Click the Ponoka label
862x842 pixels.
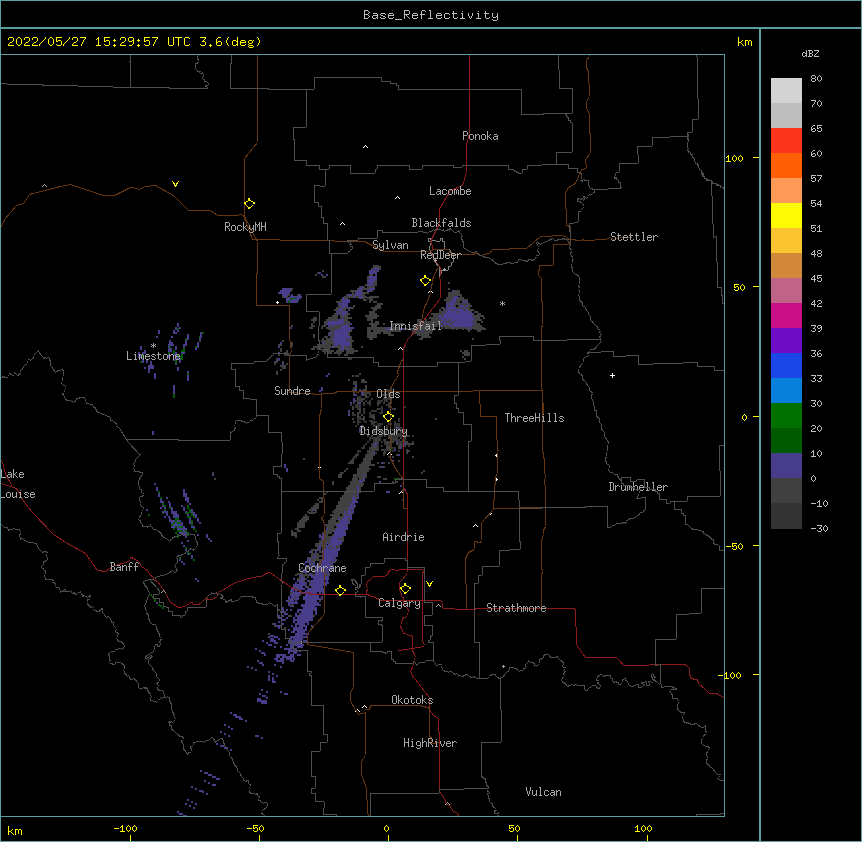coord(480,136)
